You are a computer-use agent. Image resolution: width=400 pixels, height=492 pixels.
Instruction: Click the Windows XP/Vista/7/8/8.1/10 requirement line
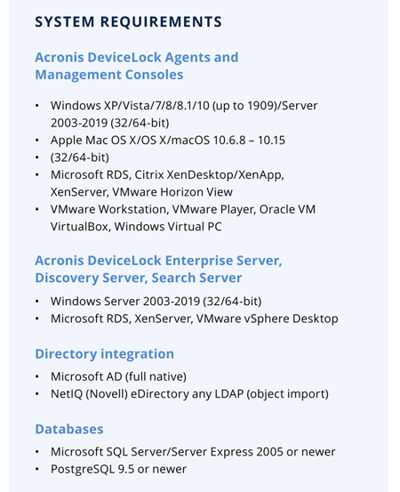(x=184, y=105)
